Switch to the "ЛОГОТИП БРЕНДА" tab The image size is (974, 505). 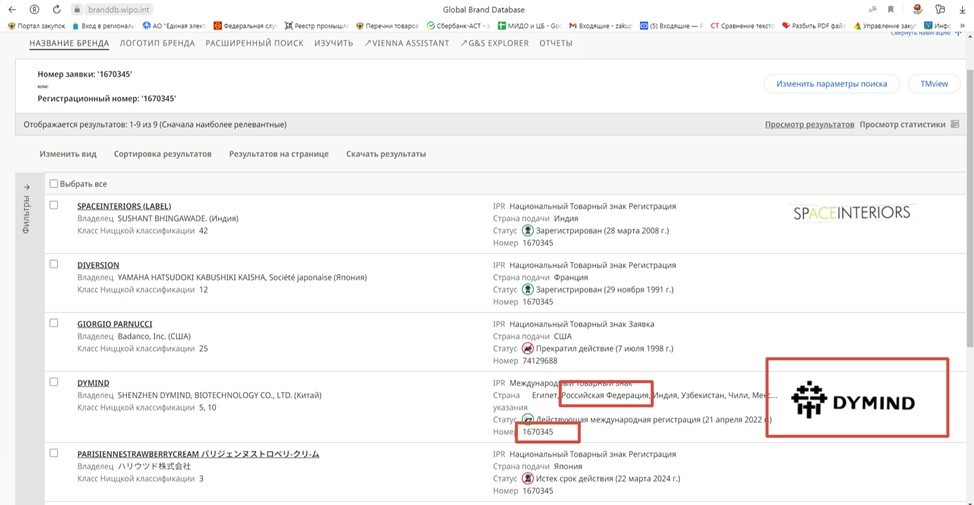[157, 43]
